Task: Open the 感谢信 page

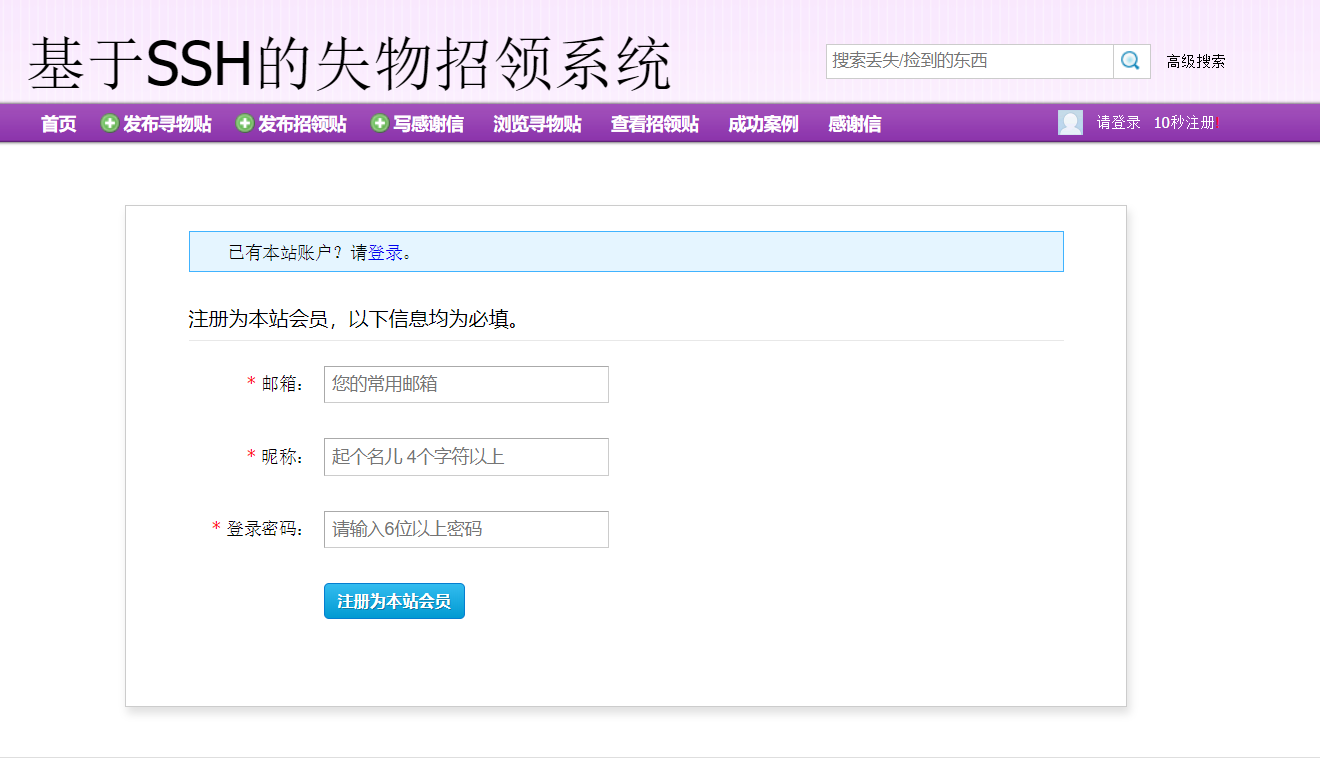Action: click(854, 124)
